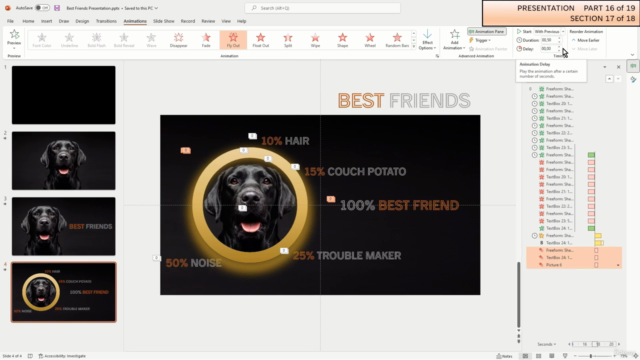Click the Search box
The height and width of the screenshot is (360, 640).
322,8
